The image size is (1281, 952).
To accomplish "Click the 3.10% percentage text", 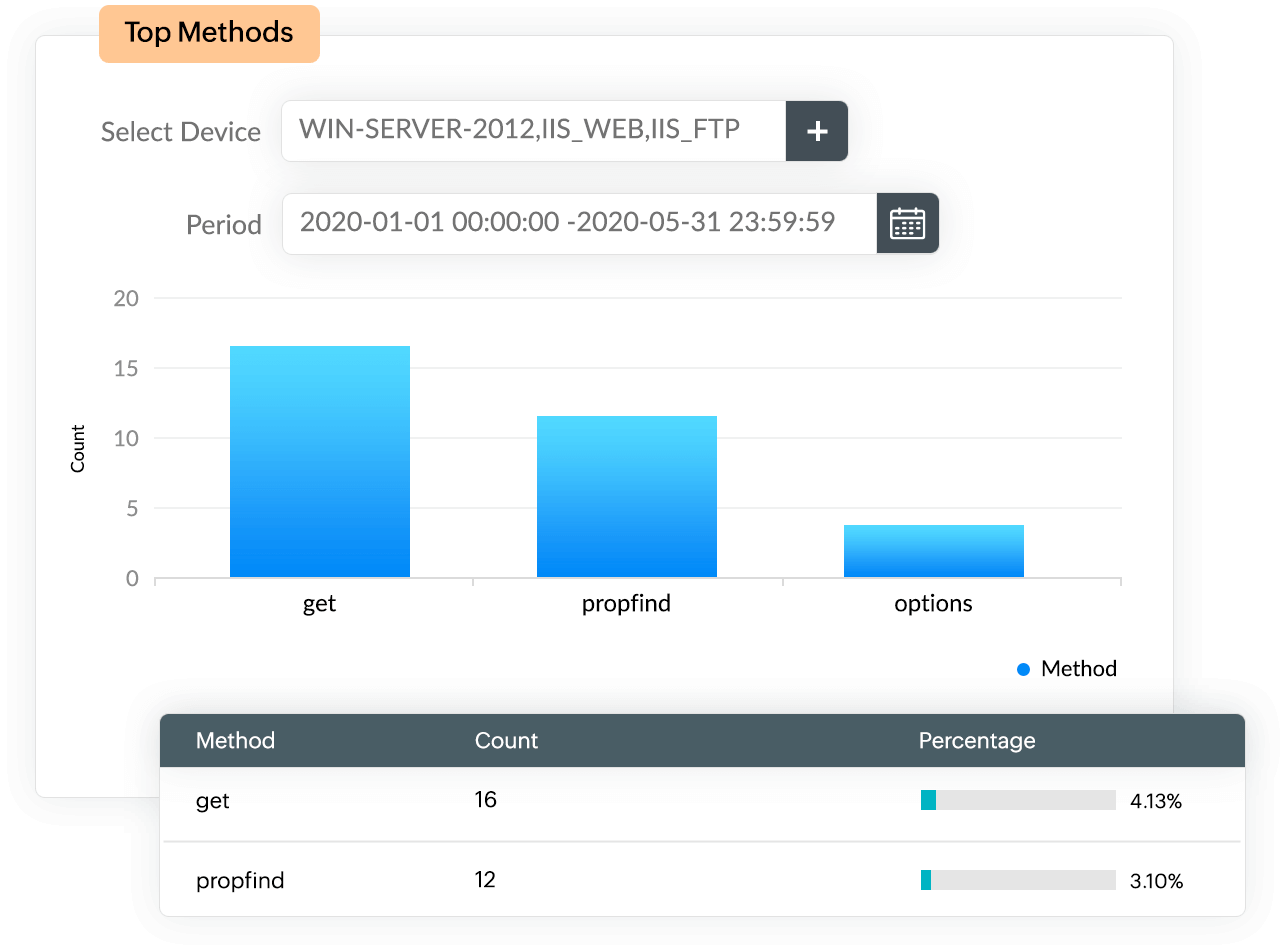I will 1156,881.
